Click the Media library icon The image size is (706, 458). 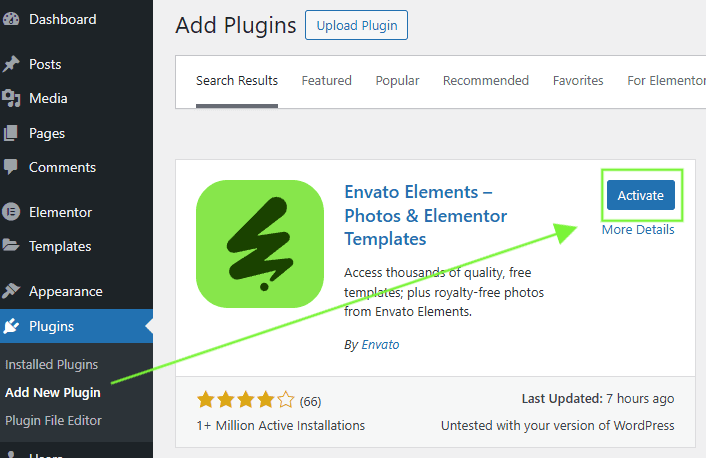11,98
